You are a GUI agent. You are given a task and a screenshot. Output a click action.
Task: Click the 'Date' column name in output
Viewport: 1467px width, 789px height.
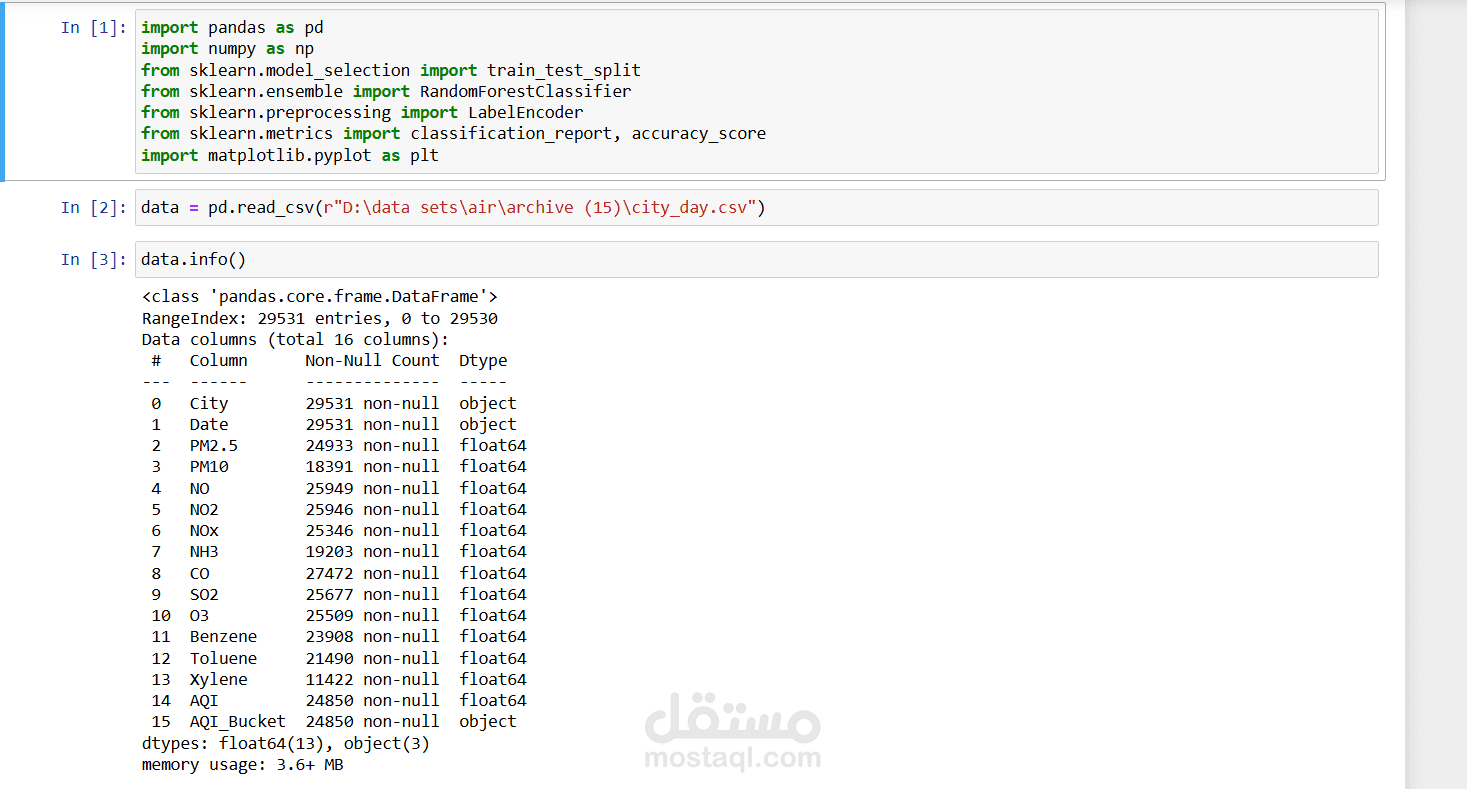pyautogui.click(x=209, y=425)
